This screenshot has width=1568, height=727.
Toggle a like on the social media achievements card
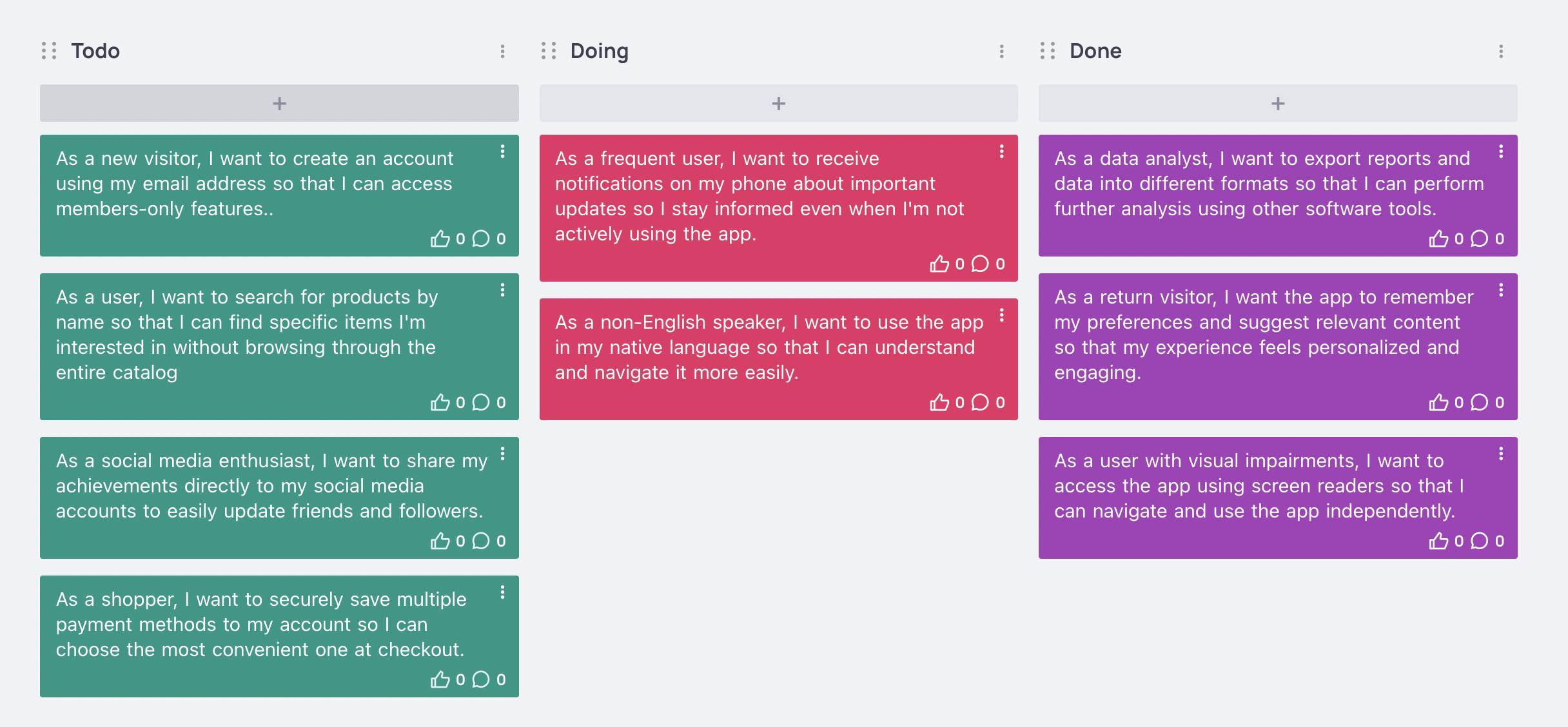click(440, 541)
